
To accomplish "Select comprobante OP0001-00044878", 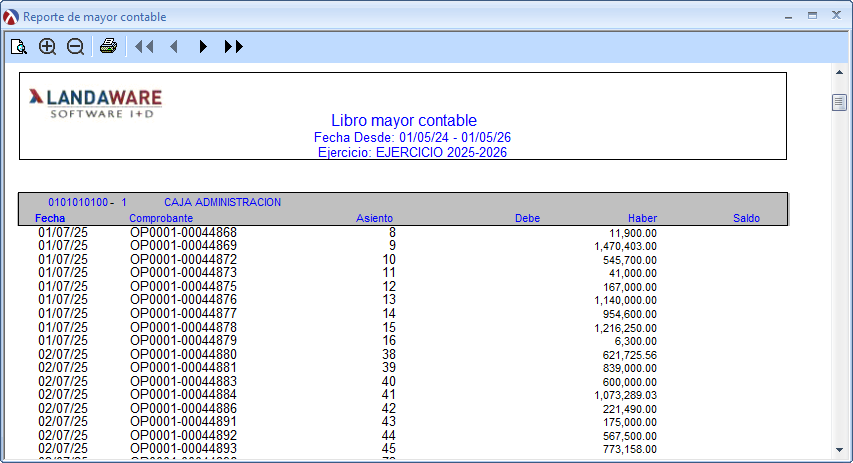I will [x=183, y=328].
